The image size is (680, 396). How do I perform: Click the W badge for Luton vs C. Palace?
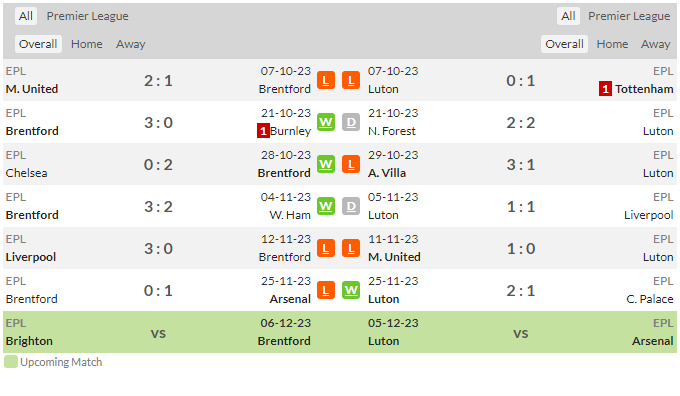pos(351,290)
